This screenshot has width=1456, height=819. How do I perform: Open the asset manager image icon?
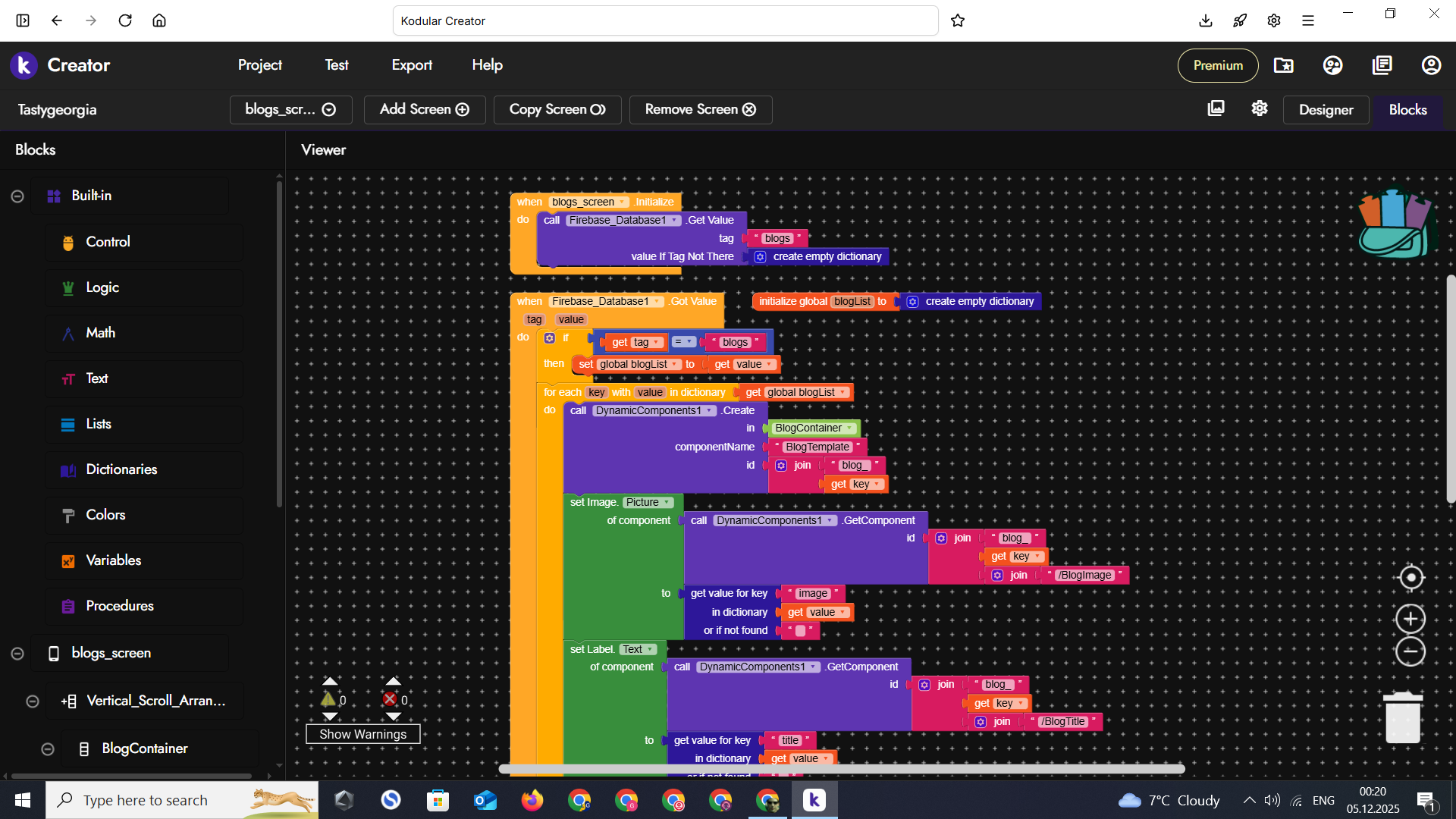(x=1216, y=108)
